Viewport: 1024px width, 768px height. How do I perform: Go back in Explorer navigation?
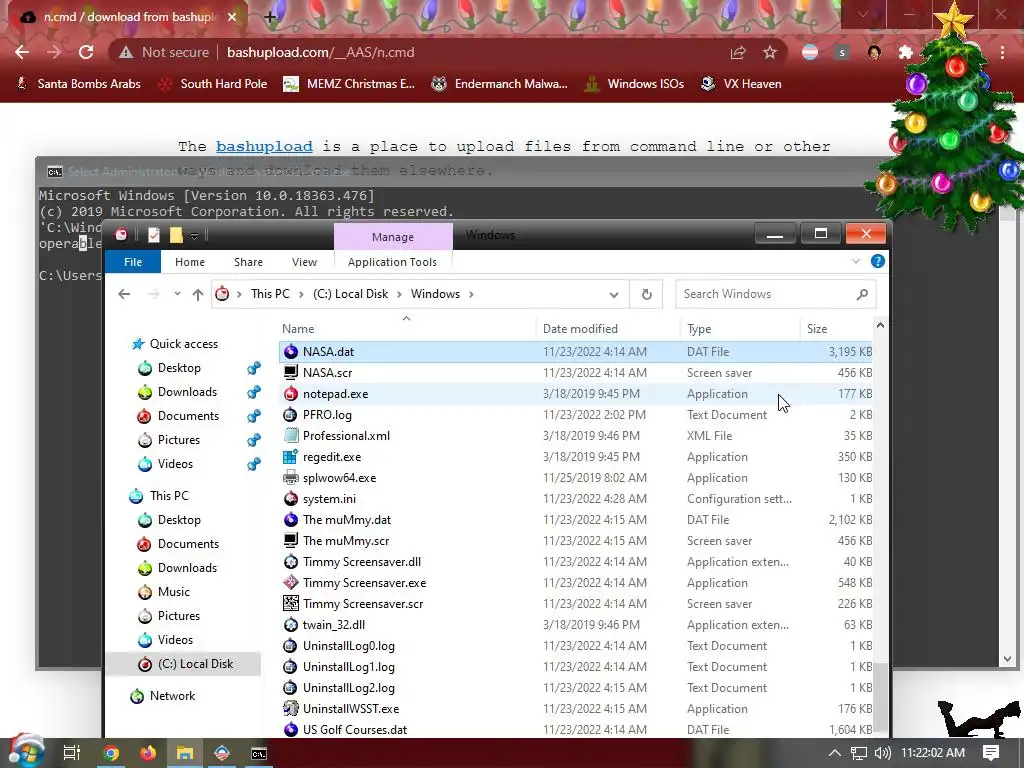(124, 294)
